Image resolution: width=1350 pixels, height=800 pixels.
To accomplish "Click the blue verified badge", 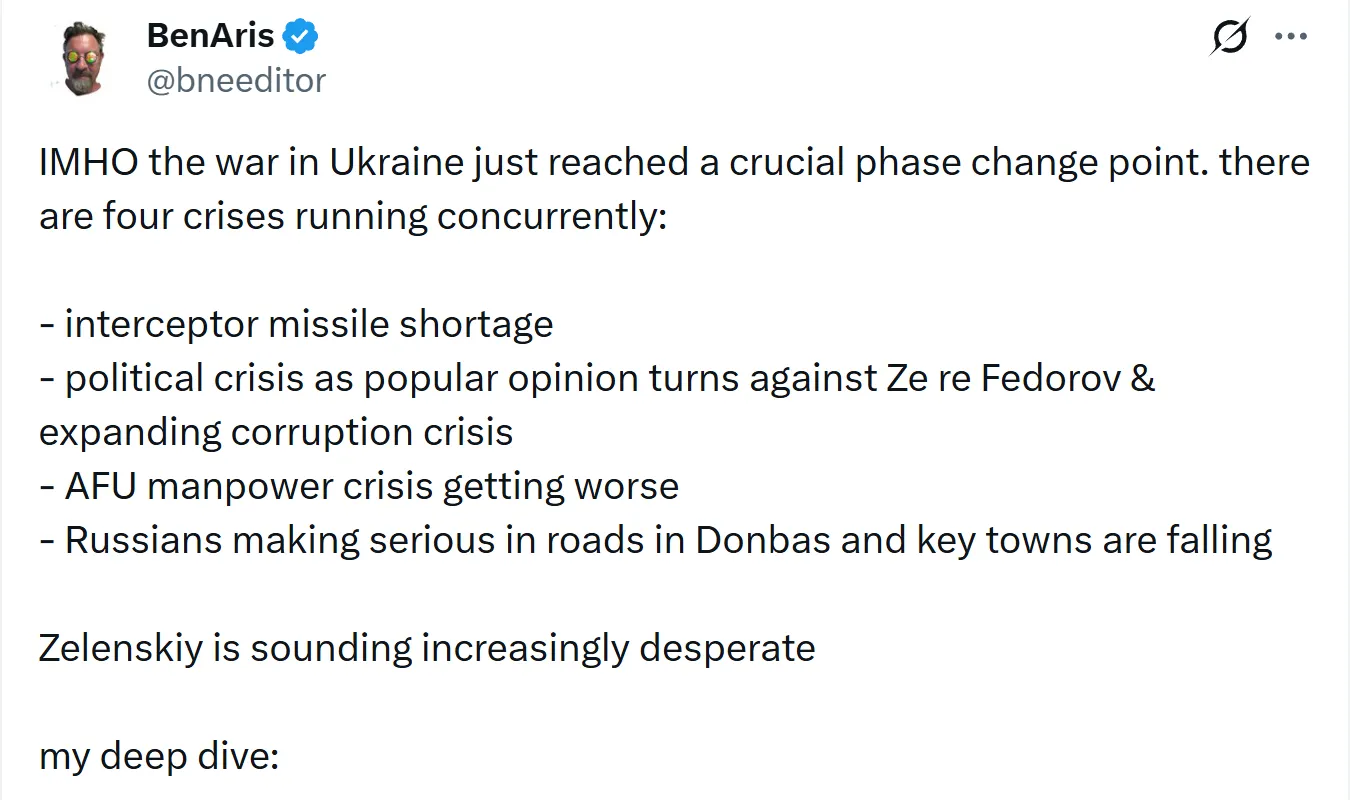I will tap(300, 37).
